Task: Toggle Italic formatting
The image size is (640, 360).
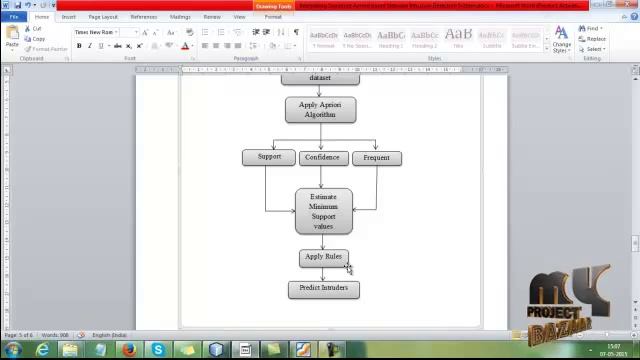Action: [x=90, y=46]
